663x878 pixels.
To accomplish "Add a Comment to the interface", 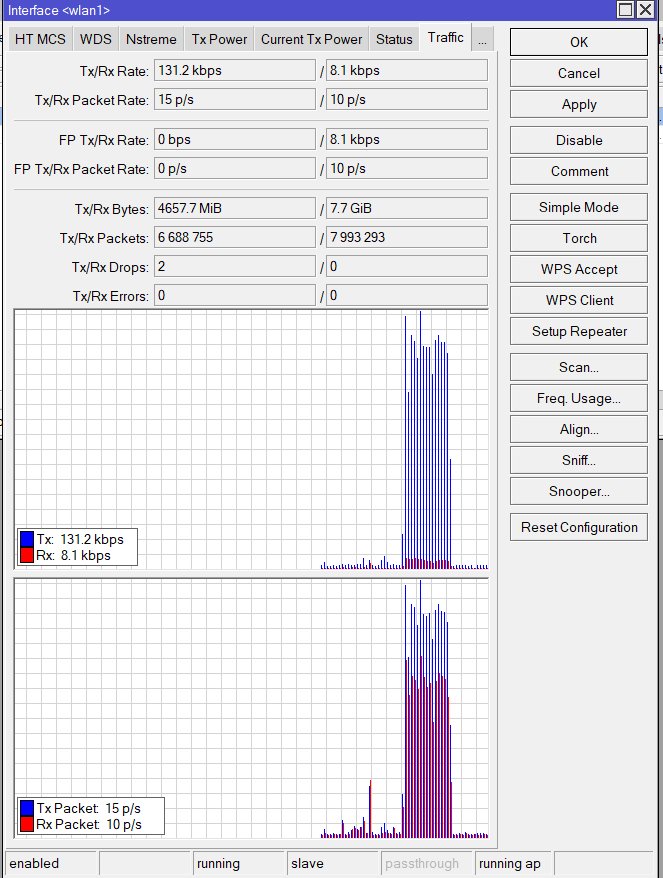I will (579, 171).
